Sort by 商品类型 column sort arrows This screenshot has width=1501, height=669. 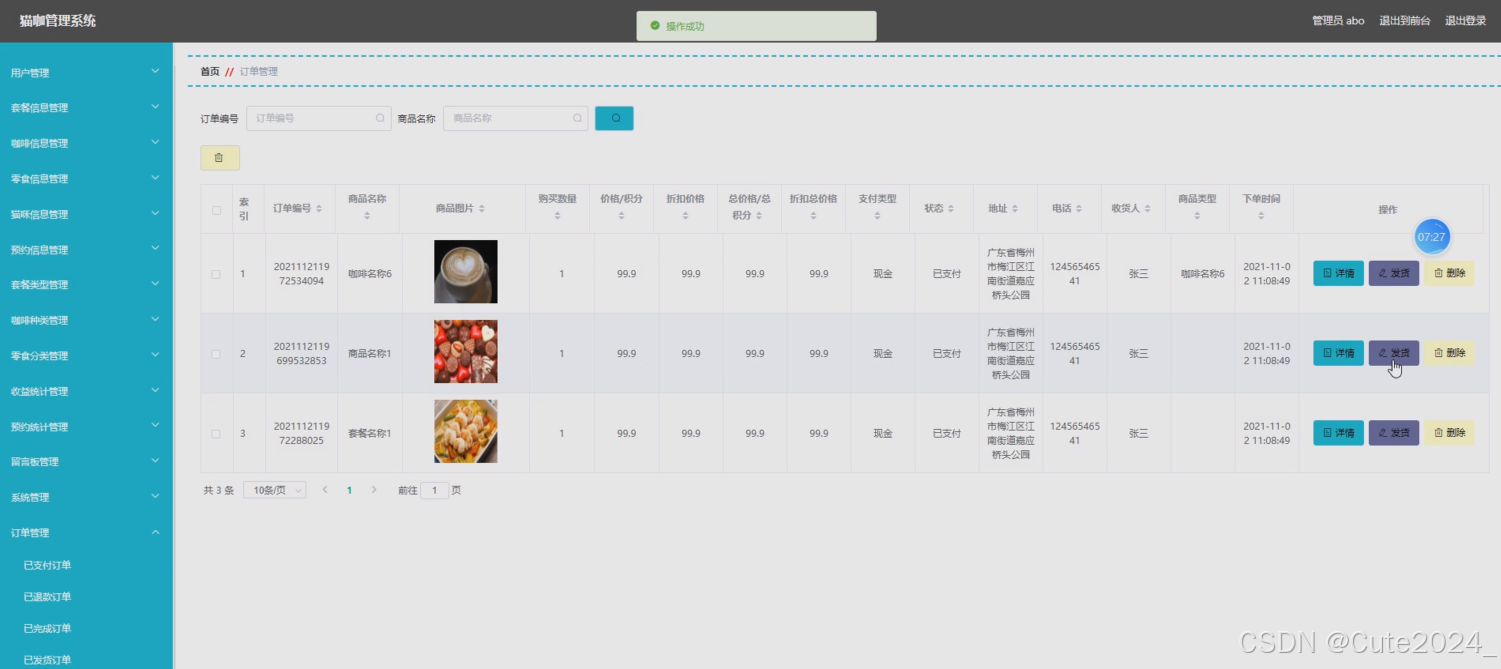click(1197, 216)
